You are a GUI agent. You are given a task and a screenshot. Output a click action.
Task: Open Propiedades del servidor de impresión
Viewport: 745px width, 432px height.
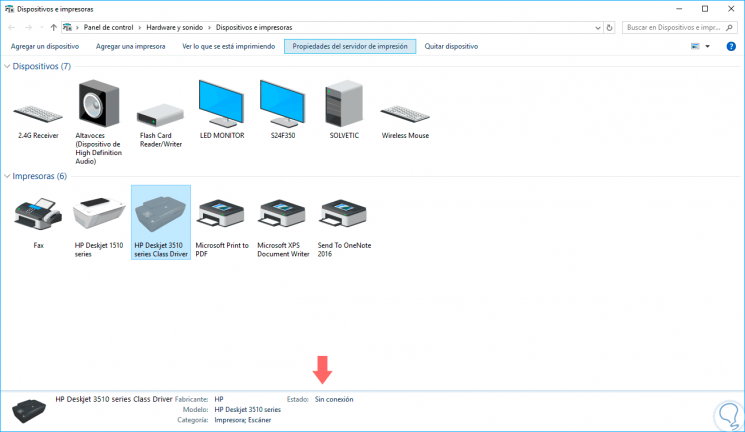[350, 46]
